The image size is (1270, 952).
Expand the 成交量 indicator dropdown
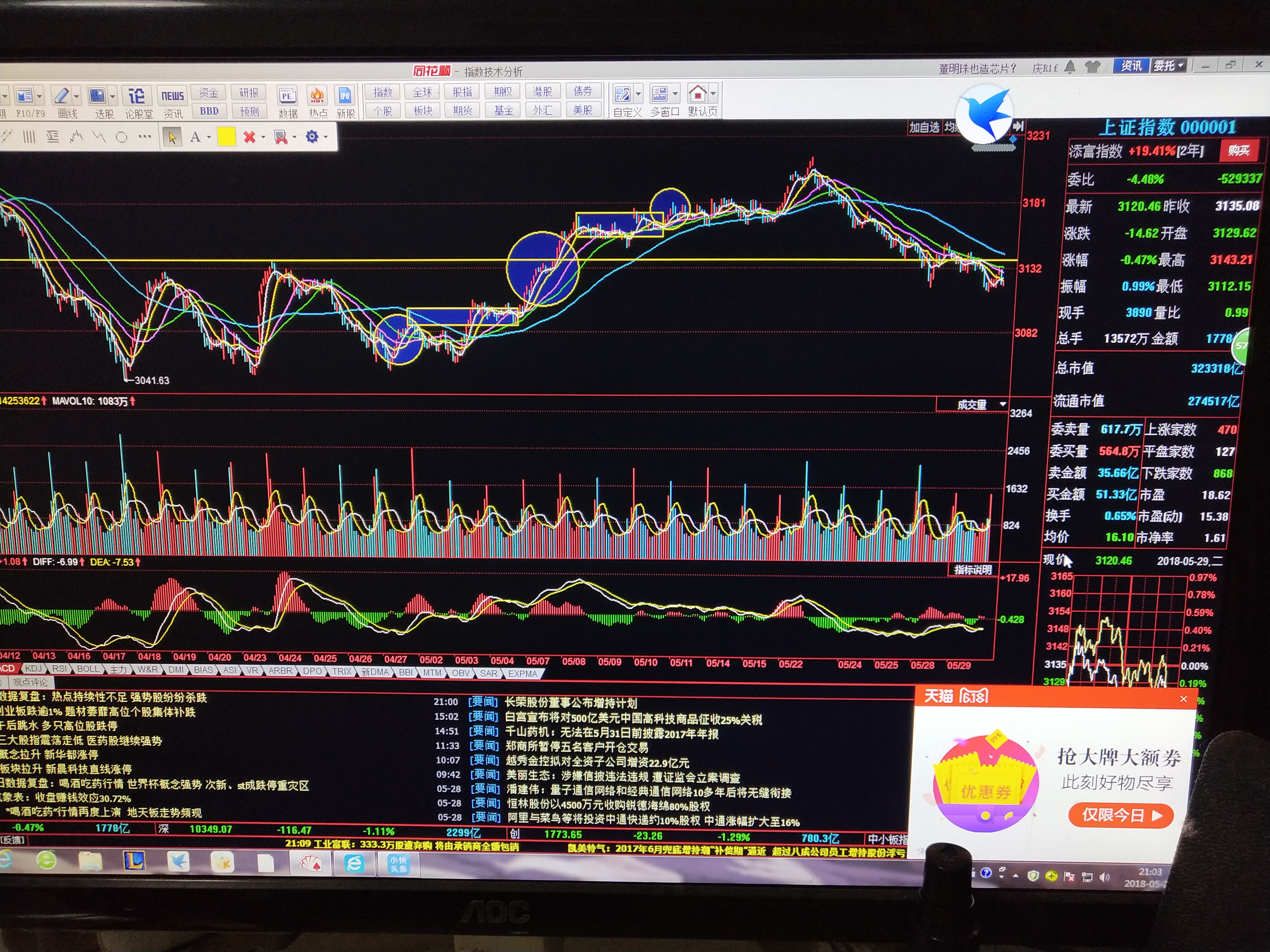point(1003,404)
